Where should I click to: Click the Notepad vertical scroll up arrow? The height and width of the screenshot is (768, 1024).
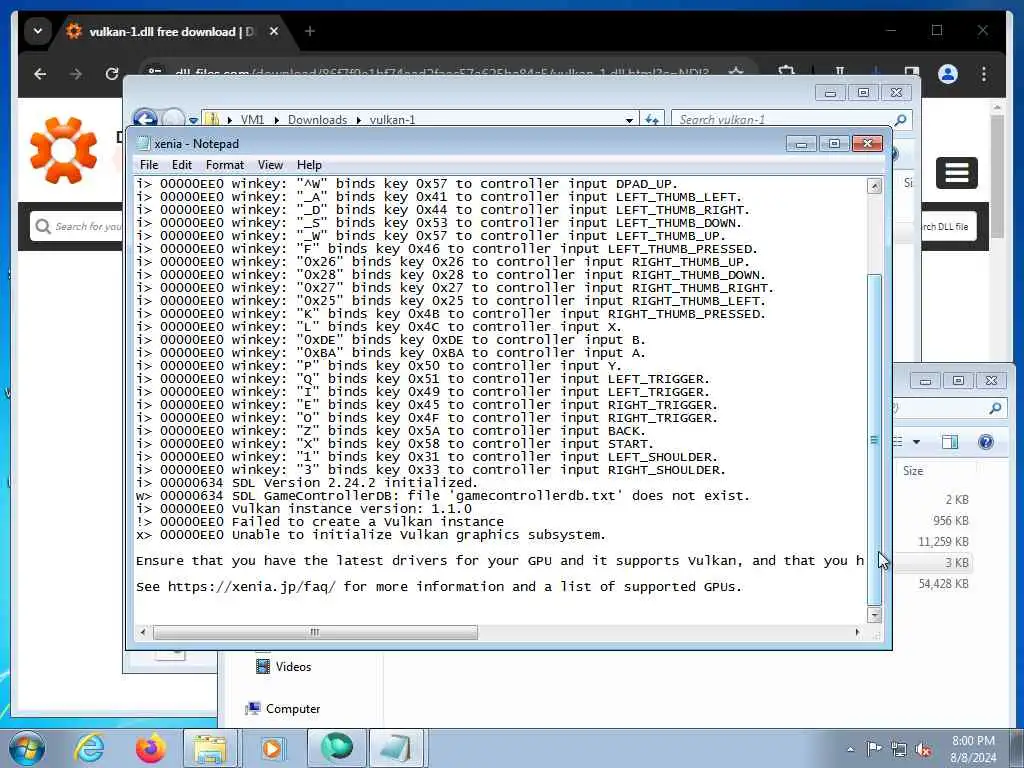(x=874, y=186)
